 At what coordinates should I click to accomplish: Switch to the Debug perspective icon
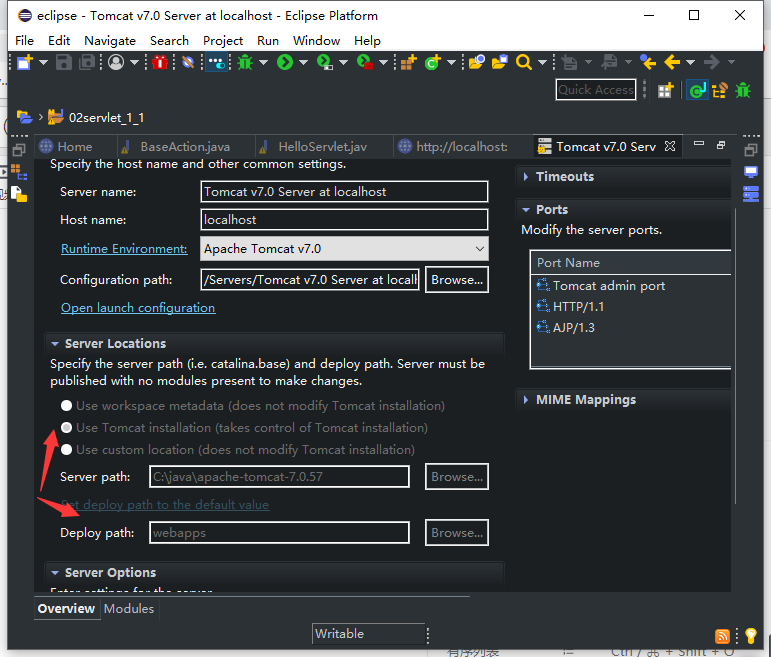pyautogui.click(x=743, y=90)
